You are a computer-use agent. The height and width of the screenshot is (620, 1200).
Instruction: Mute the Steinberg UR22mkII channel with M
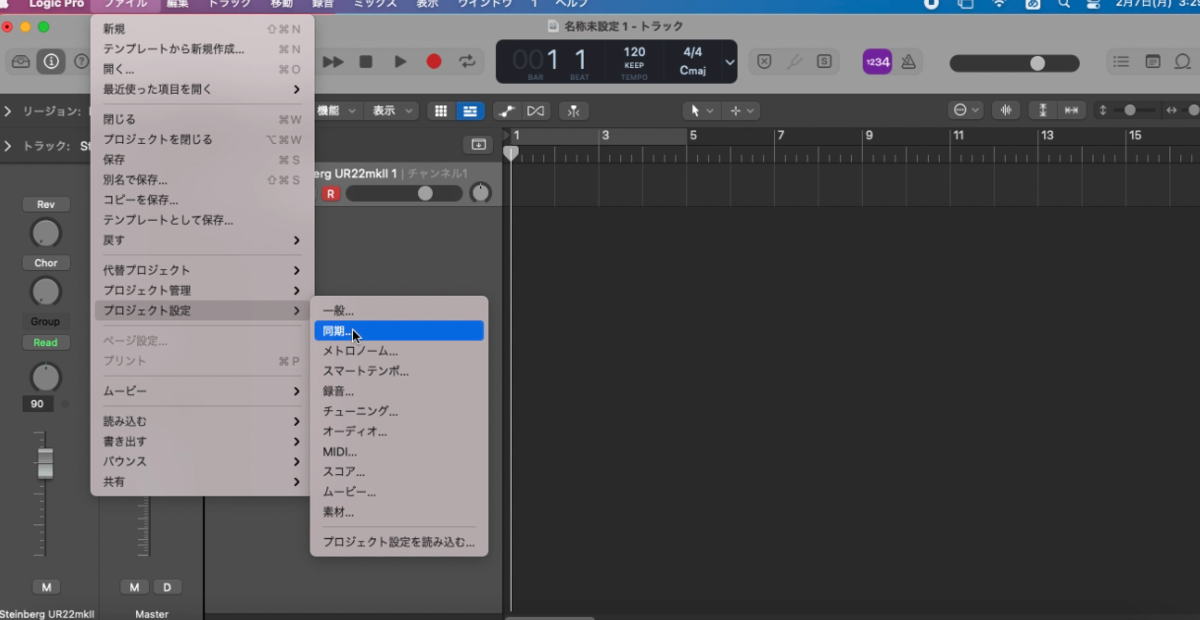click(x=45, y=587)
